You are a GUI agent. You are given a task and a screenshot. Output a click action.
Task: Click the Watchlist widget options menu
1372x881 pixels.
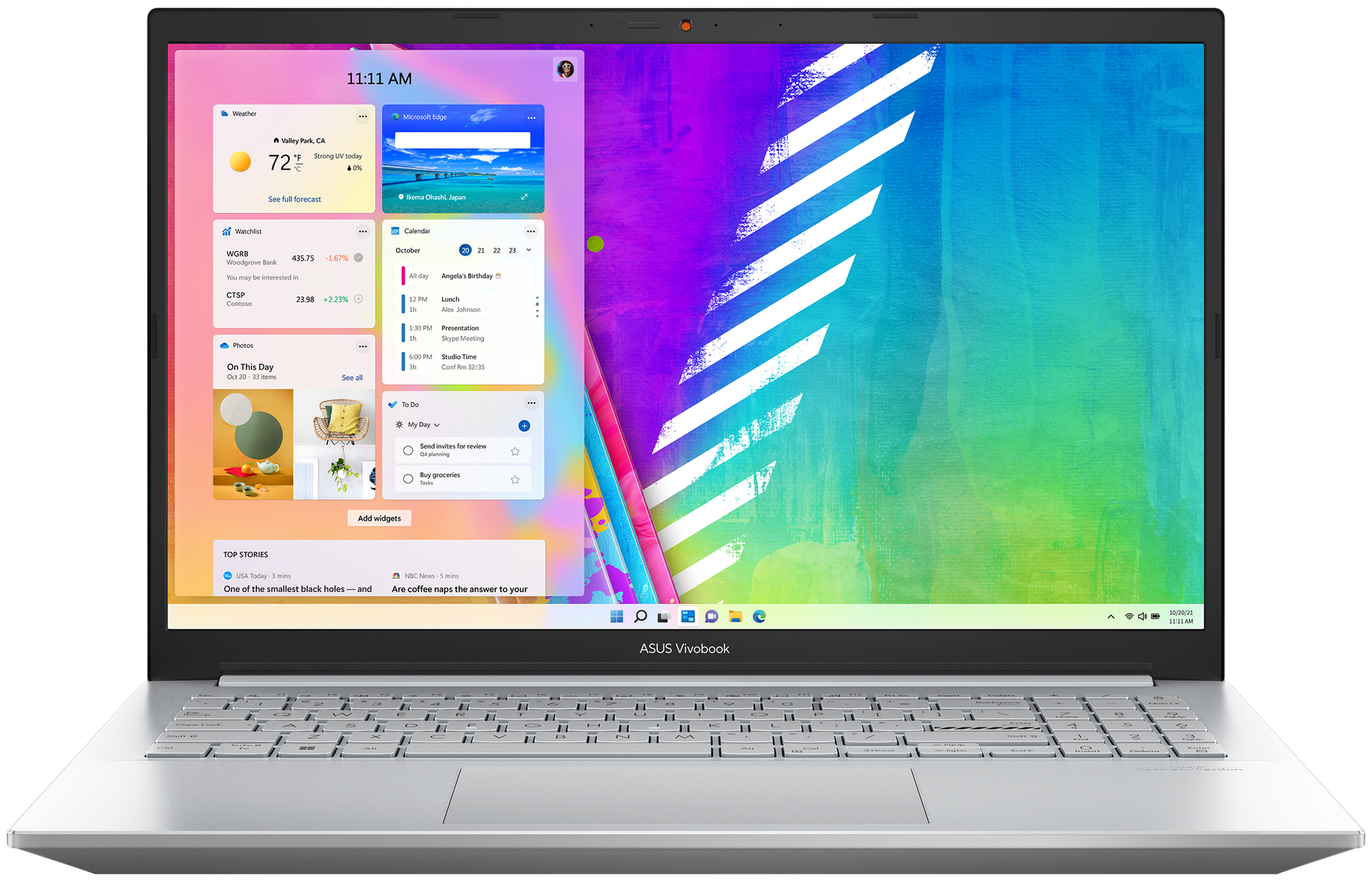[364, 232]
